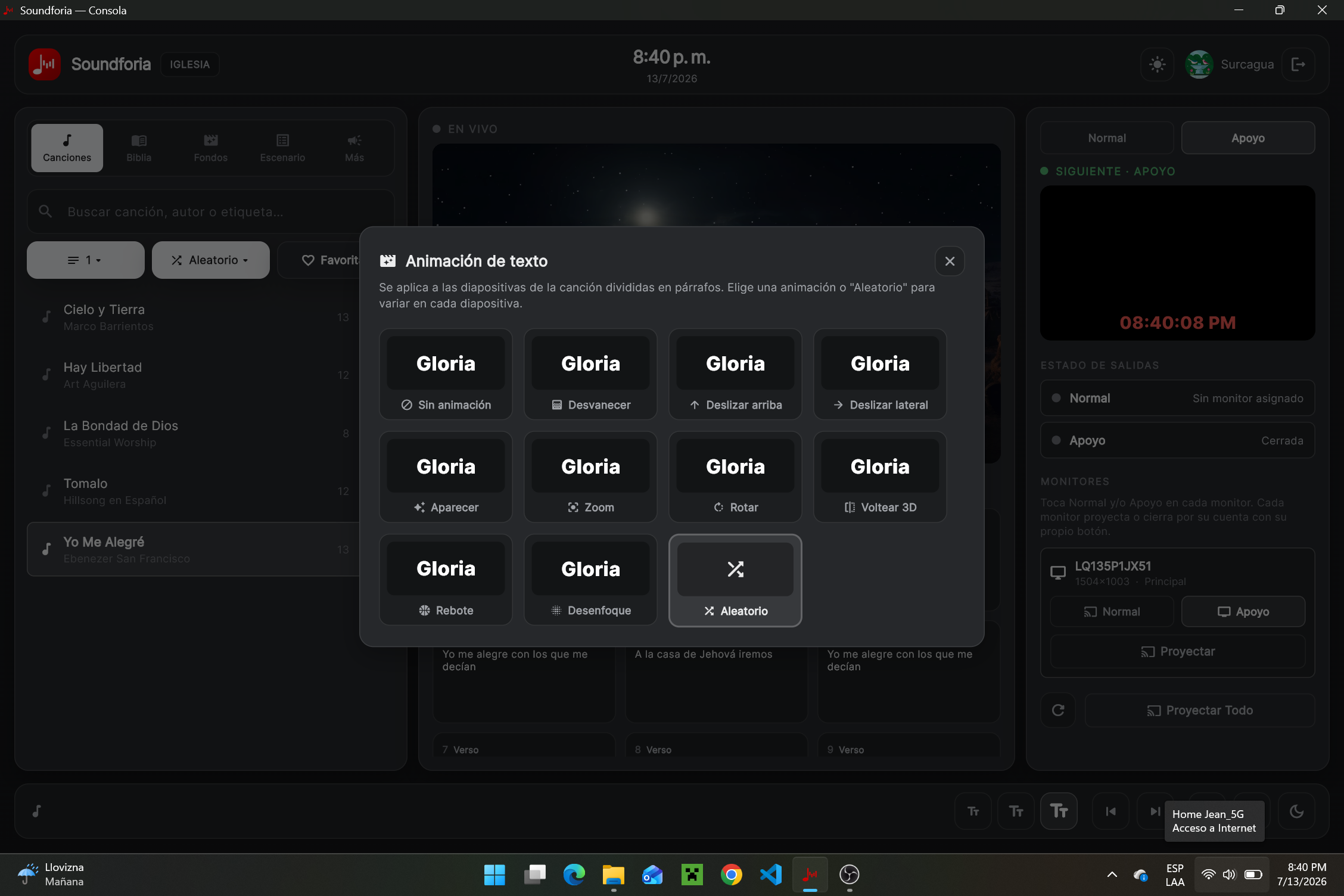
Task: Click the next-slide preview thumbnail
Action: [1177, 263]
